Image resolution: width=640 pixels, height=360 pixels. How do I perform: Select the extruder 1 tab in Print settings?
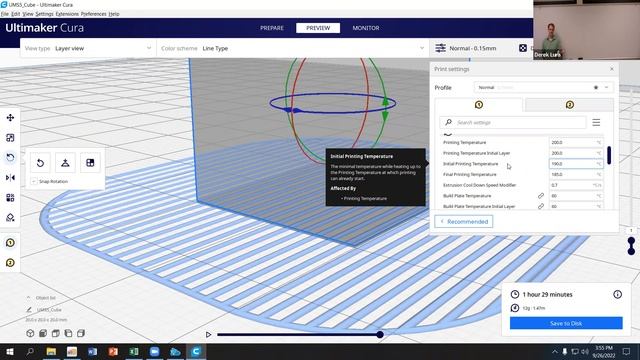tap(478, 105)
